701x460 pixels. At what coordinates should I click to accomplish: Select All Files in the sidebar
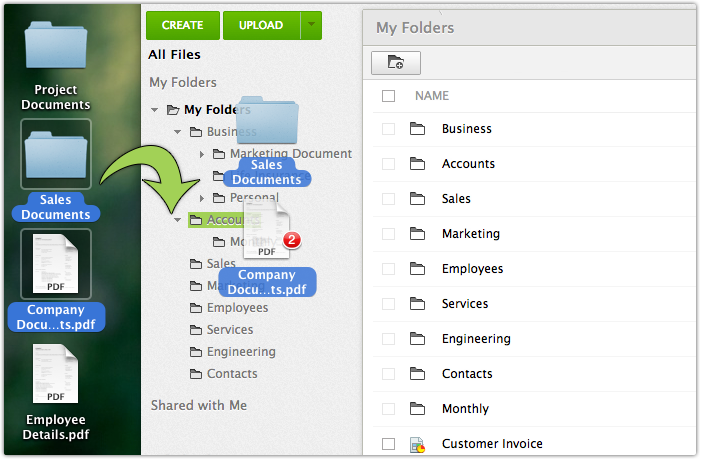175,55
